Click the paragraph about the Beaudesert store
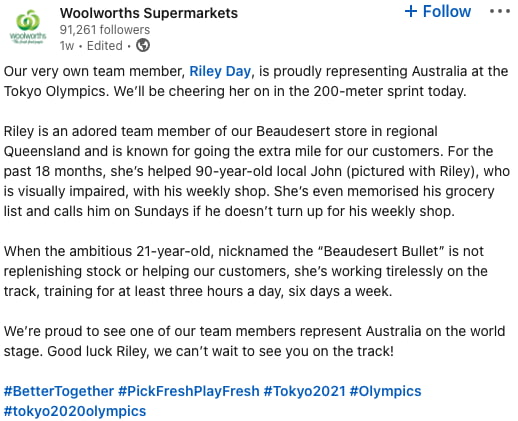 [x=257, y=171]
